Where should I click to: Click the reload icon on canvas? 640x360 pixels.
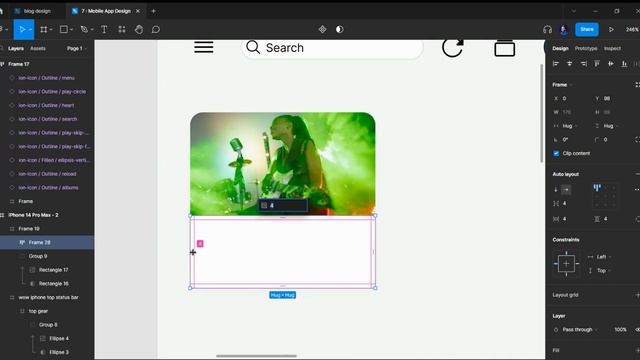(453, 47)
